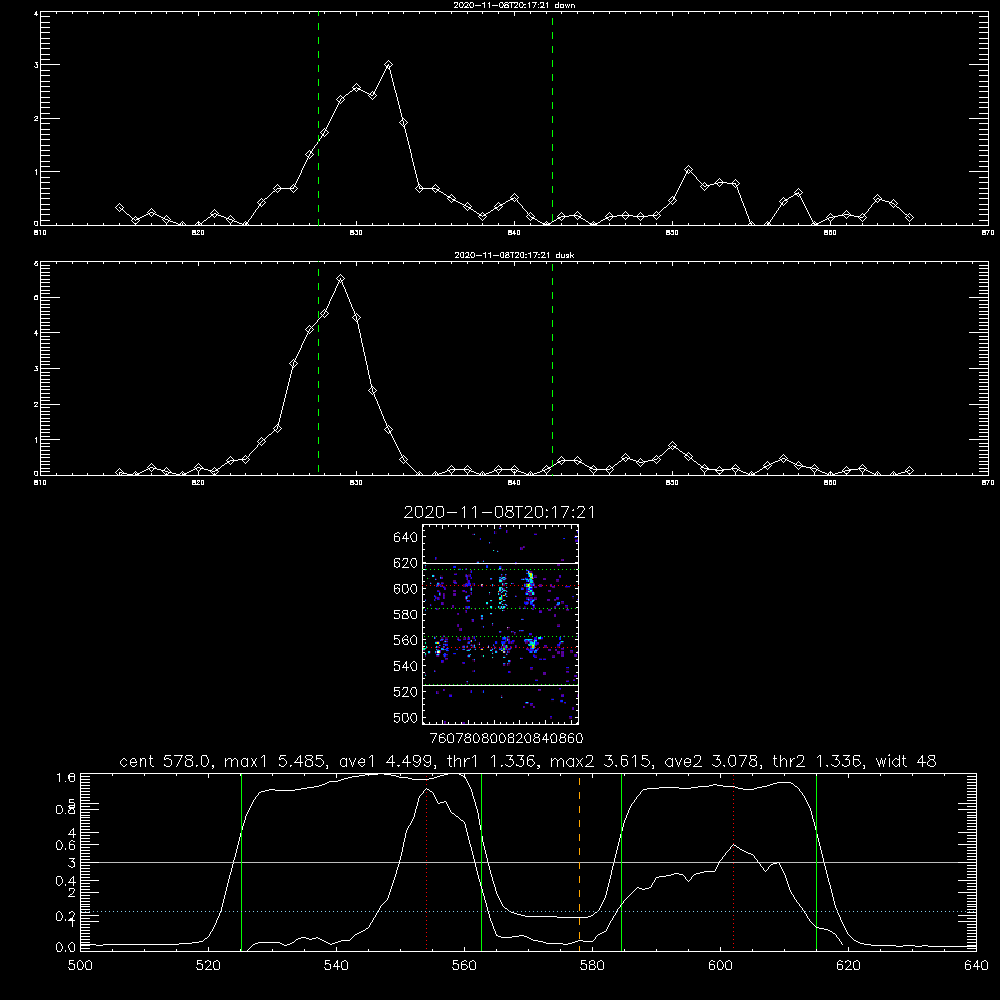
Task: Click the '580' x-axis label in the bottom plot
Action: 592,966
